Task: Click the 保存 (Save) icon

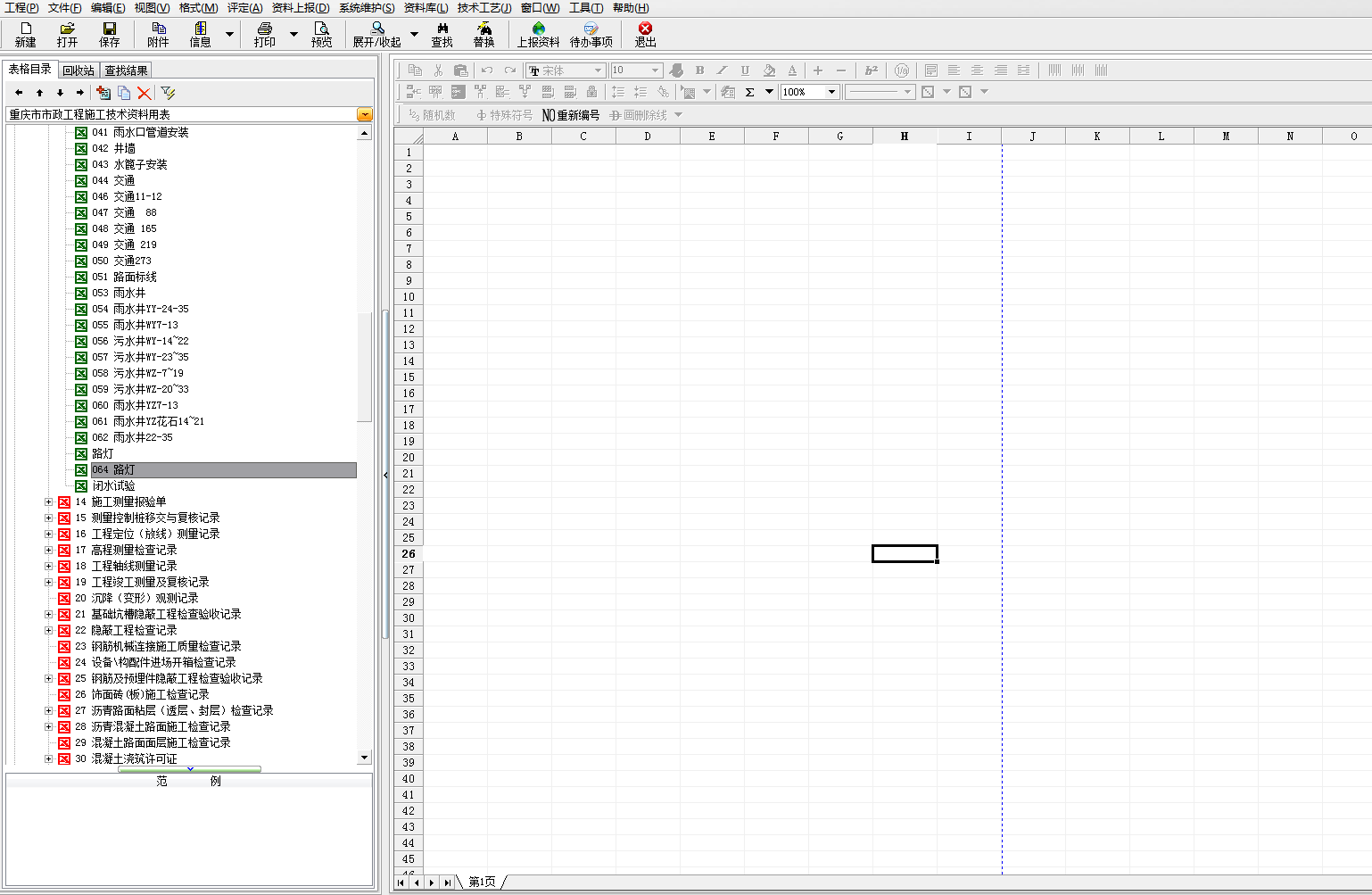Action: pos(109,34)
